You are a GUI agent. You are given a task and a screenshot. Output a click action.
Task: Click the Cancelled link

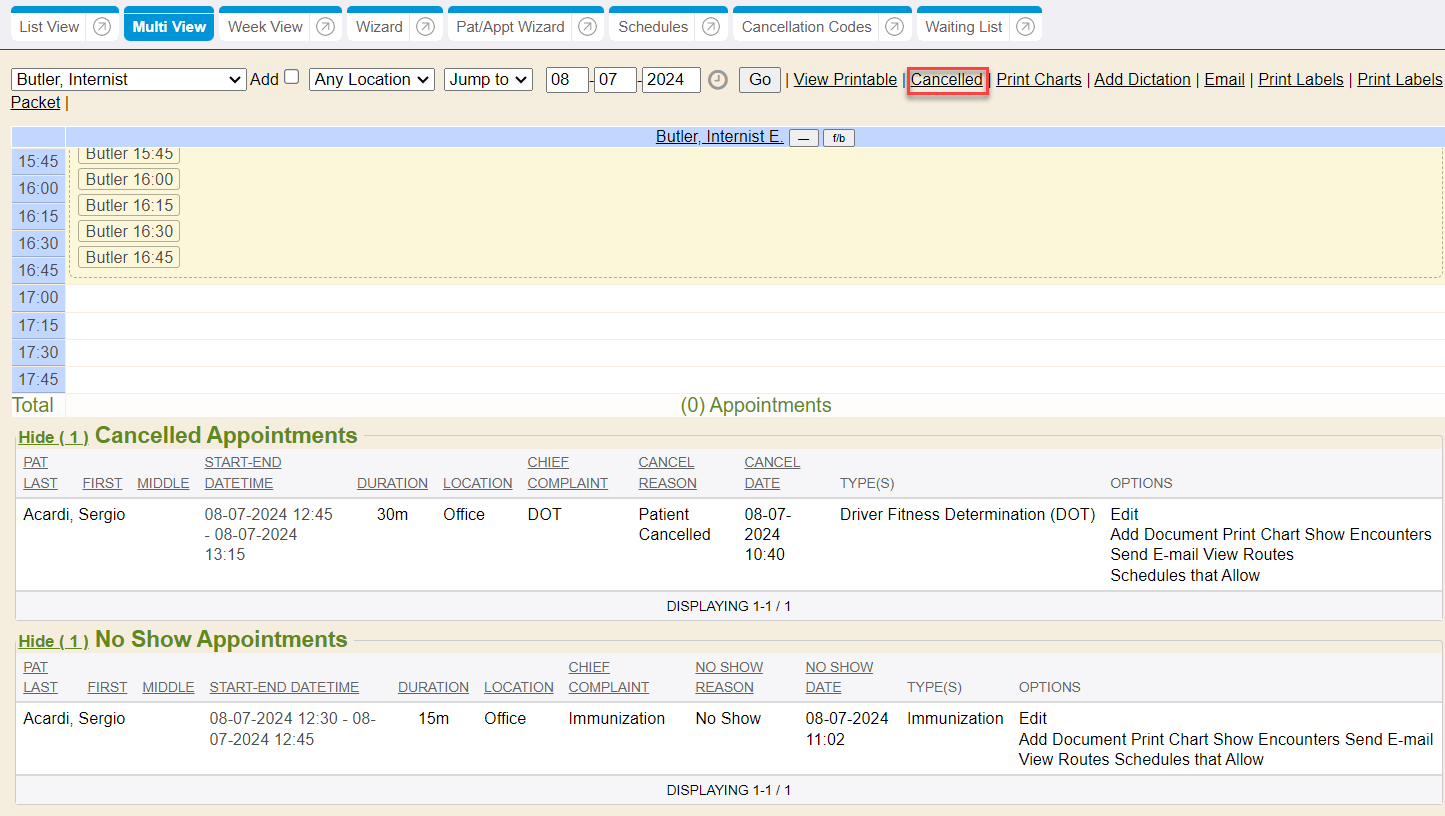(946, 79)
